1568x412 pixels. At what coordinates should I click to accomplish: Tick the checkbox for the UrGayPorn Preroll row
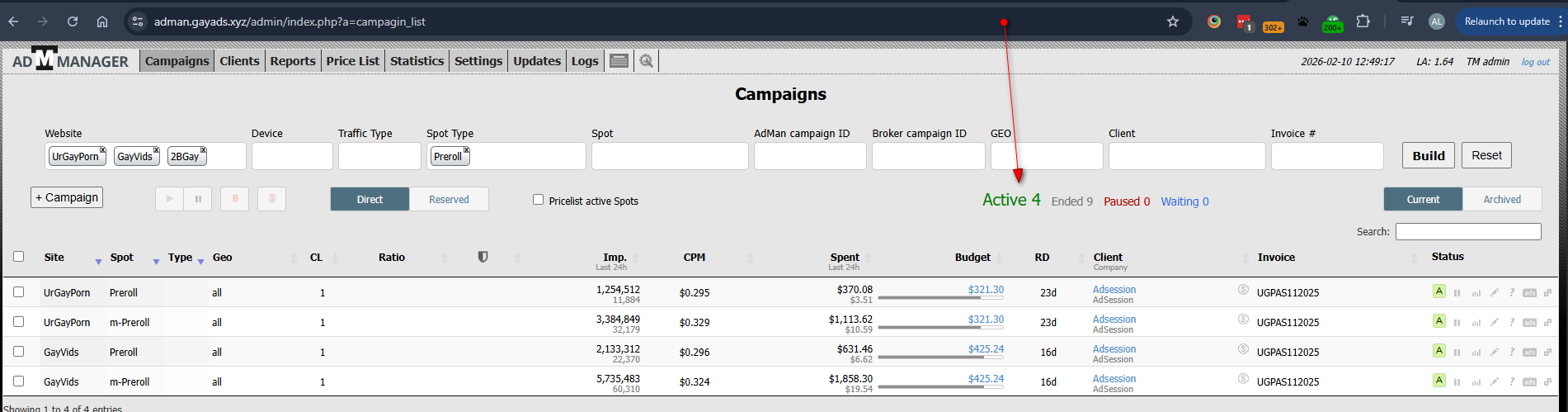coord(19,292)
